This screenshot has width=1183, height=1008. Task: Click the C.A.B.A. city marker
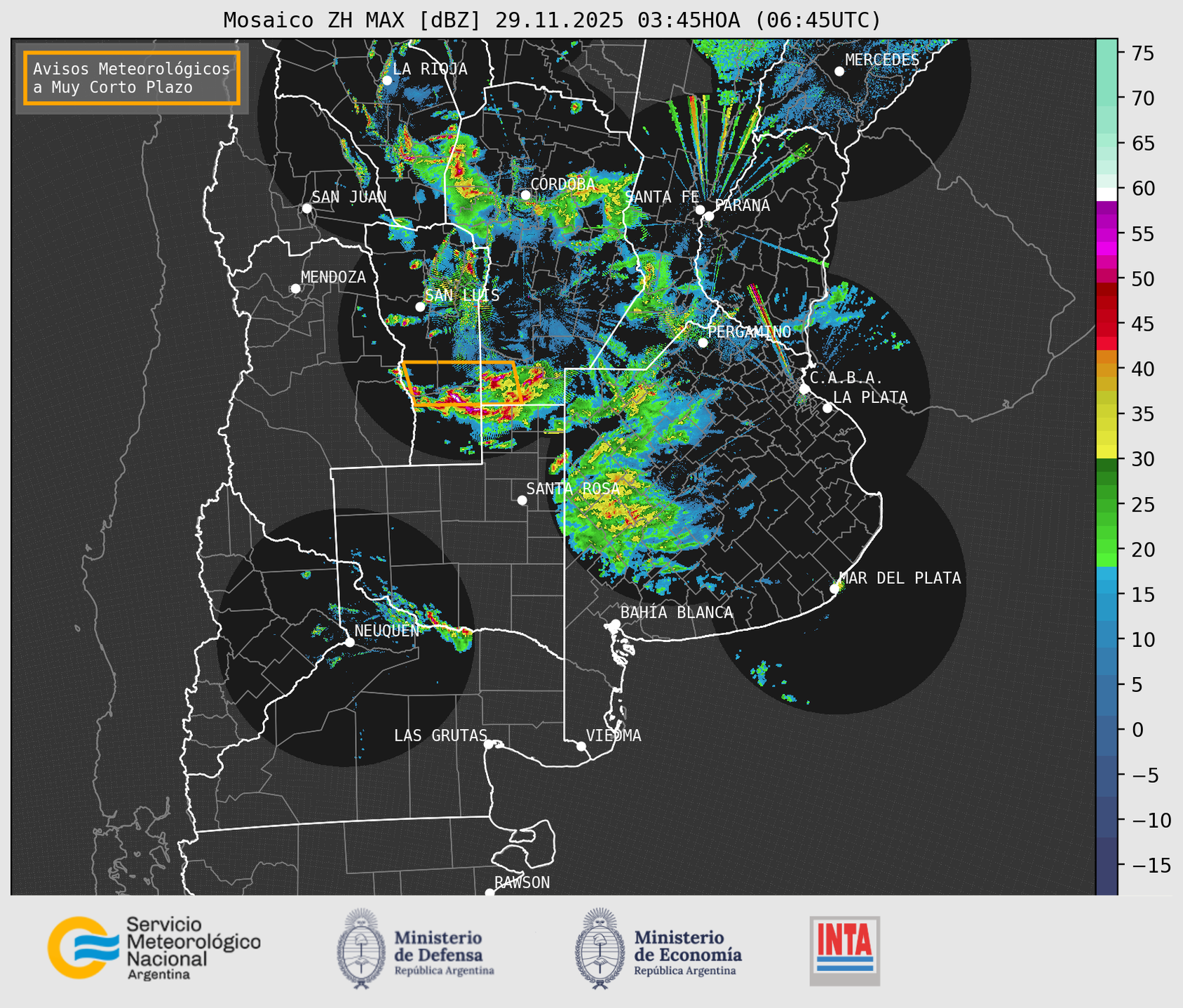[x=804, y=389]
